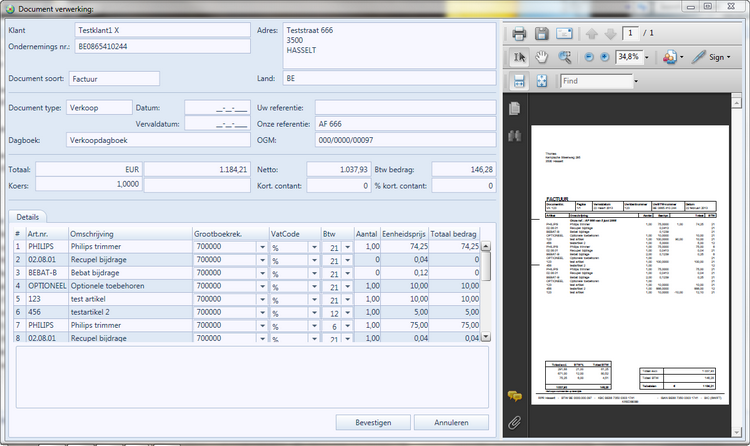Go to previous page with up arrow
This screenshot has height=446, width=750.
[592, 33]
